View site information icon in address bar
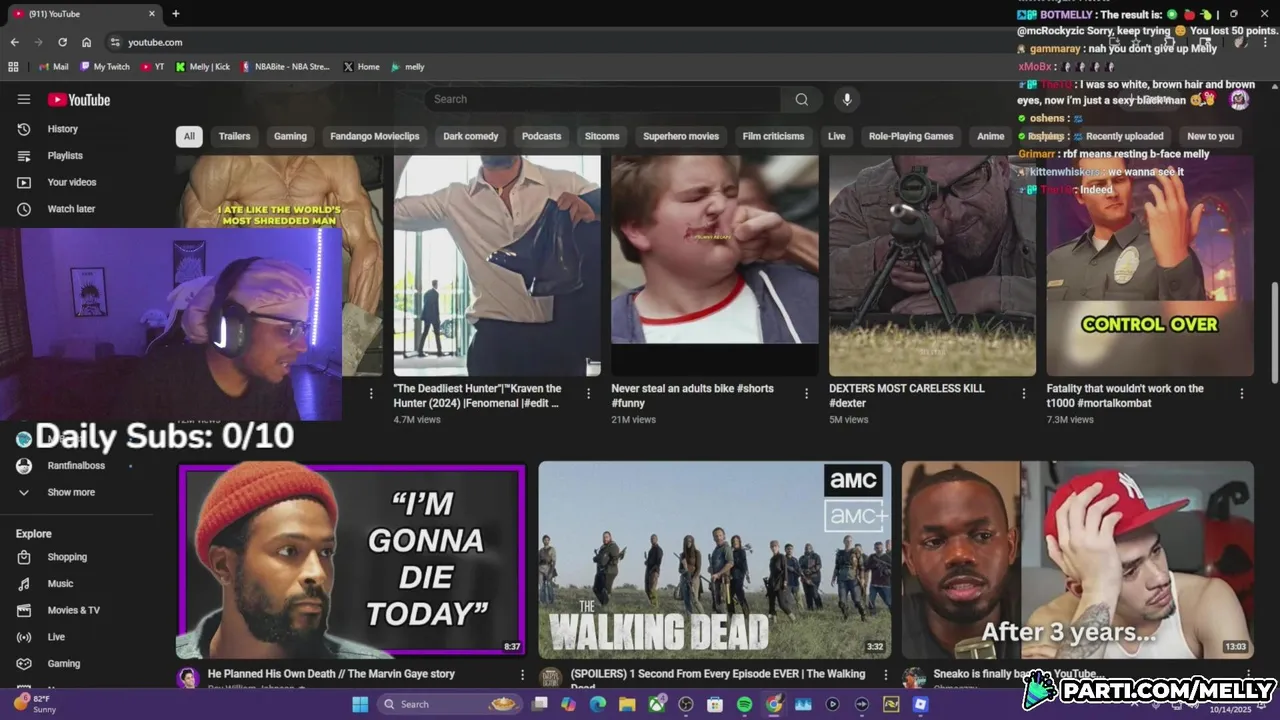This screenshot has height=720, width=1280. [x=115, y=42]
